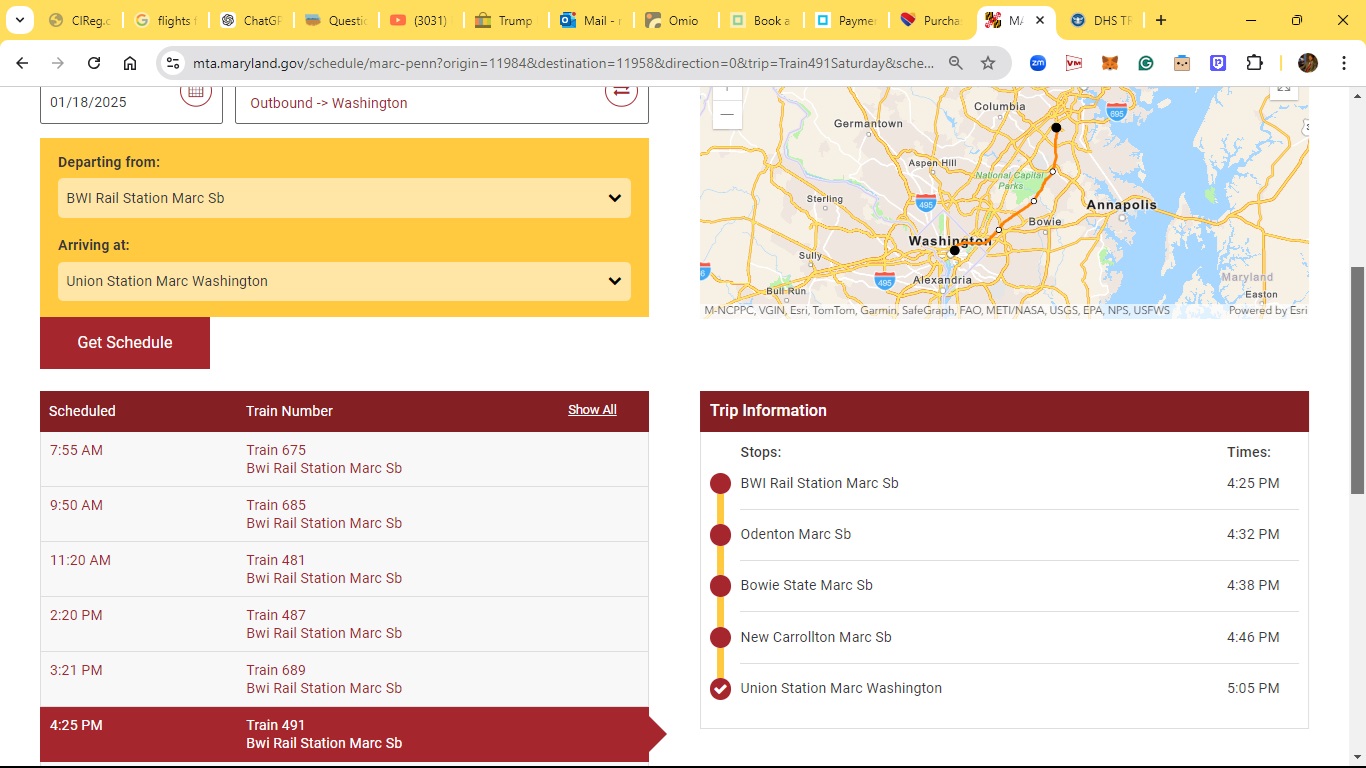Image resolution: width=1366 pixels, height=768 pixels.
Task: Select highlighted Train 491 at 4:25 PM
Action: [x=344, y=734]
